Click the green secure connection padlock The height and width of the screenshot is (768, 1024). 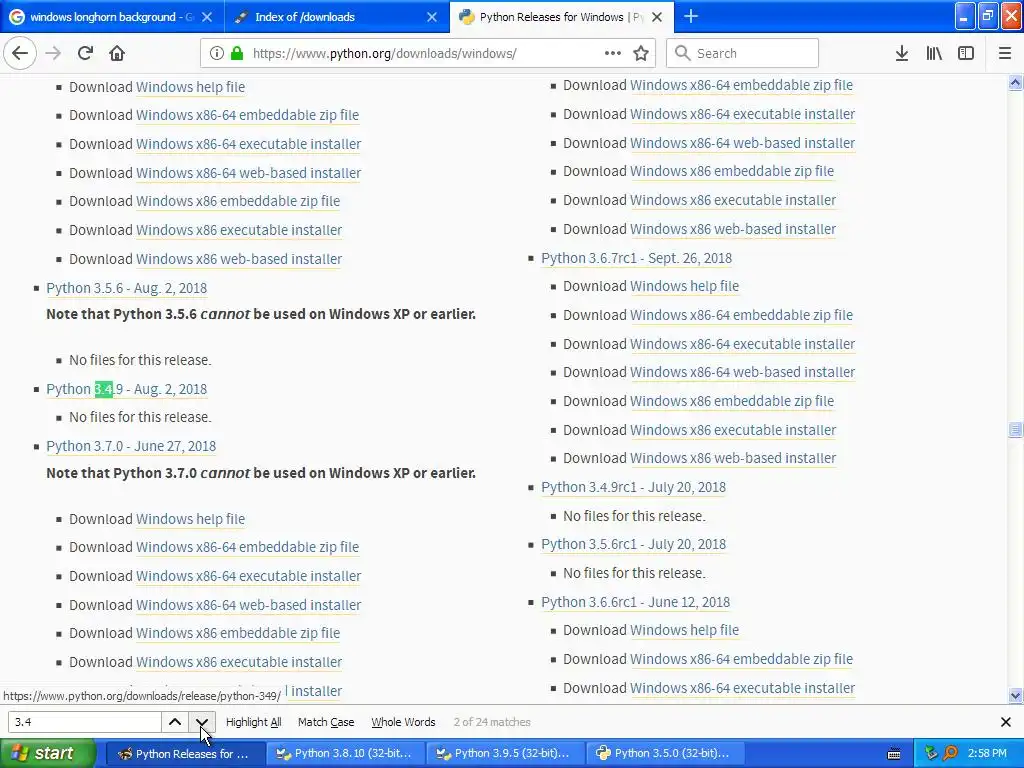237,54
